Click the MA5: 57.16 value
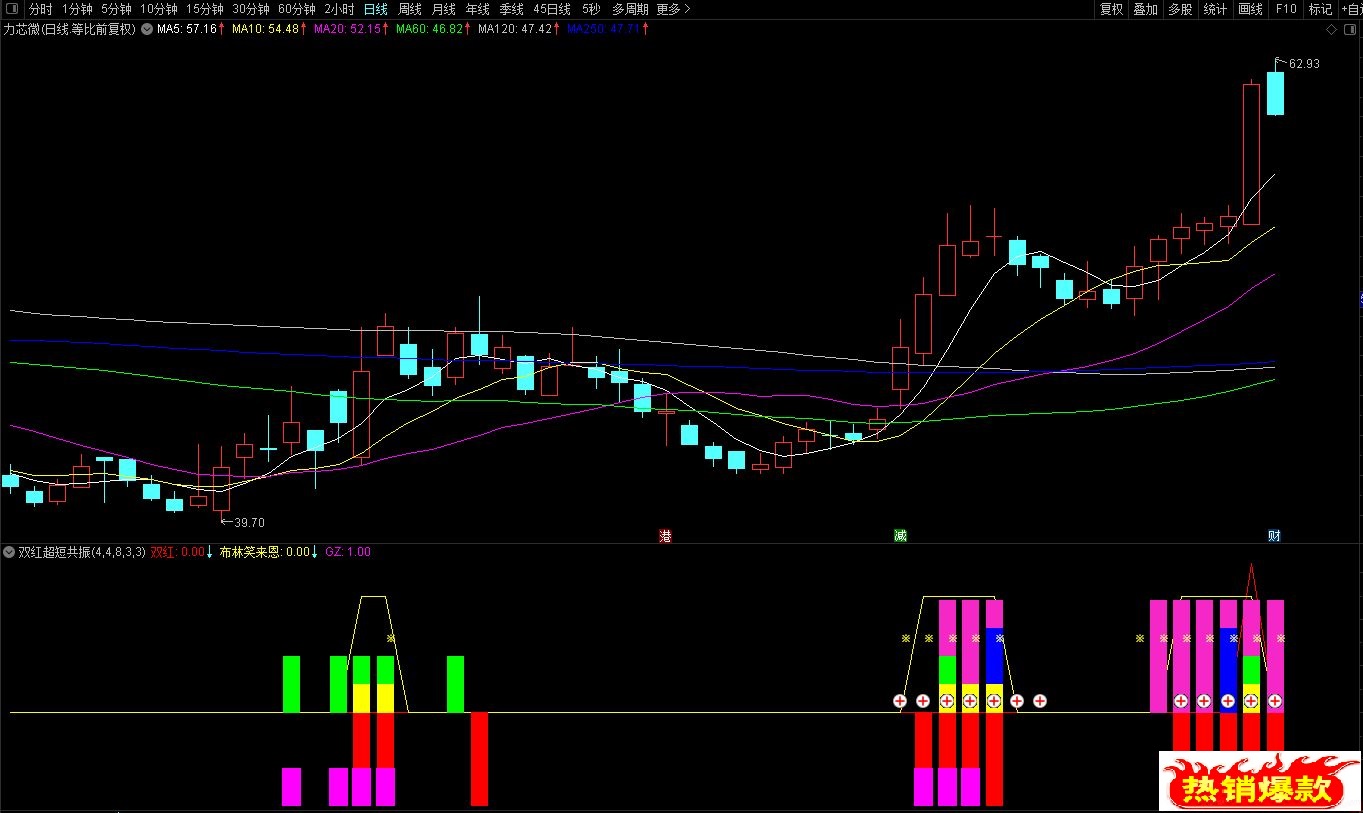1363x813 pixels. click(187, 29)
